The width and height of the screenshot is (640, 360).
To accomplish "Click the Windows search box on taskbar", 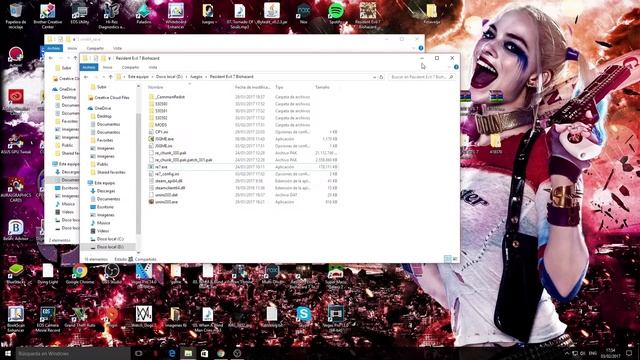I will click(73, 353).
